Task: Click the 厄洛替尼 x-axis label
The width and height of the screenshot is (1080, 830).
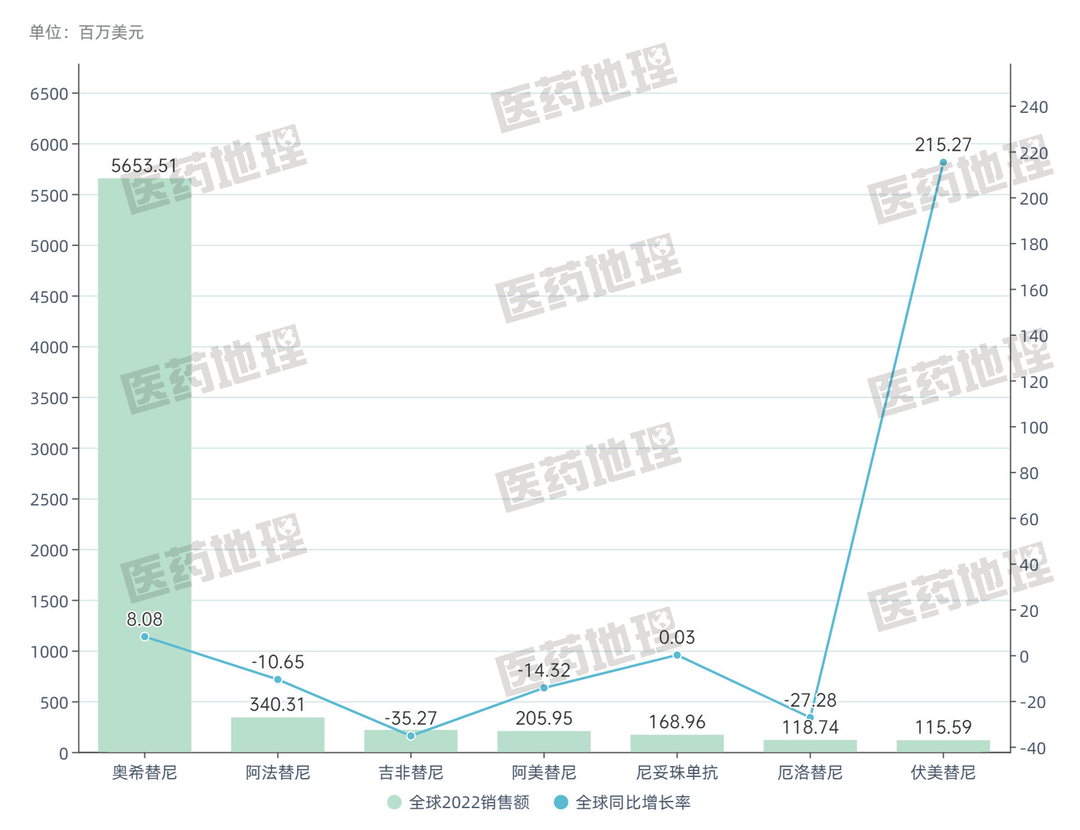Action: pyautogui.click(x=810, y=773)
